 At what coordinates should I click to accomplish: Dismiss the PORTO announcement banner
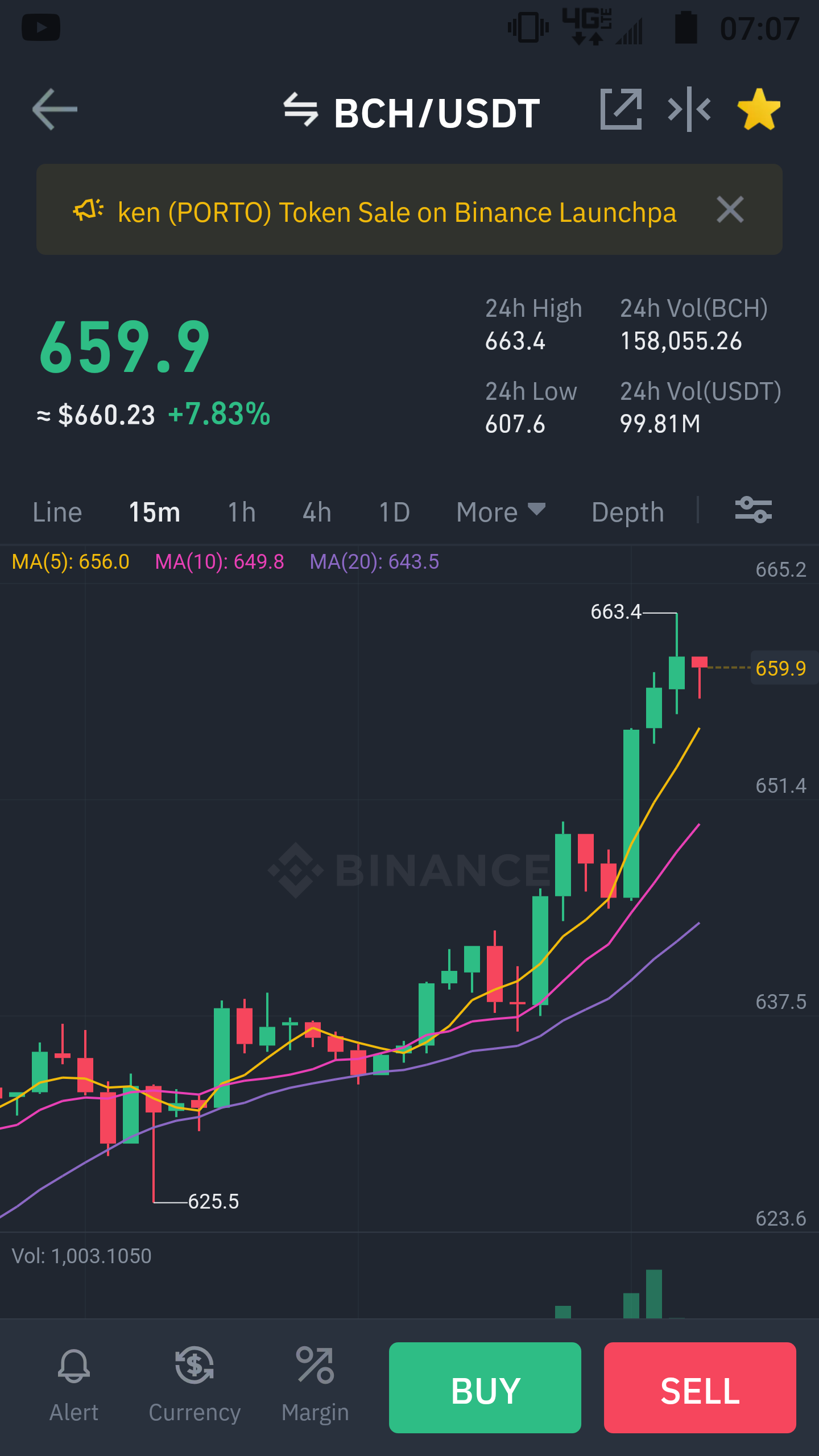pyautogui.click(x=730, y=209)
